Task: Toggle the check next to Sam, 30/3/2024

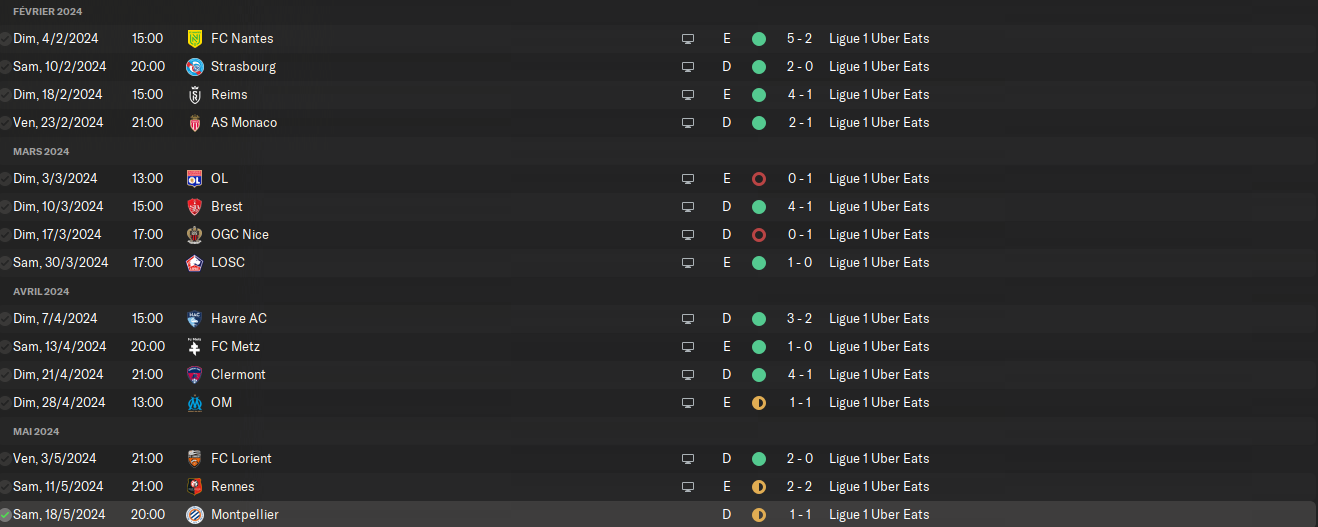Action: (6, 263)
